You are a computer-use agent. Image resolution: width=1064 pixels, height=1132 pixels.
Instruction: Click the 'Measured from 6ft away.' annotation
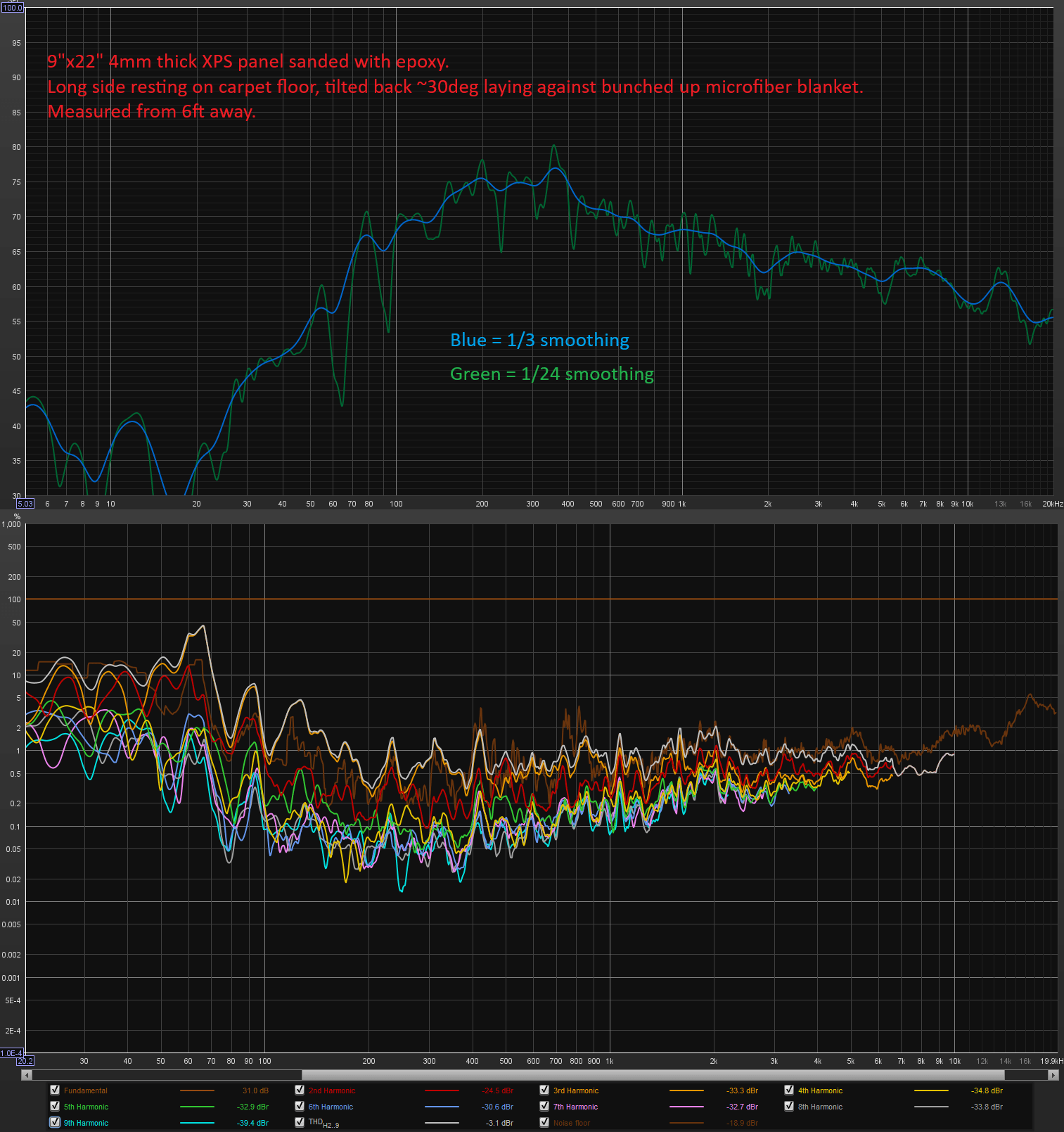(x=152, y=112)
